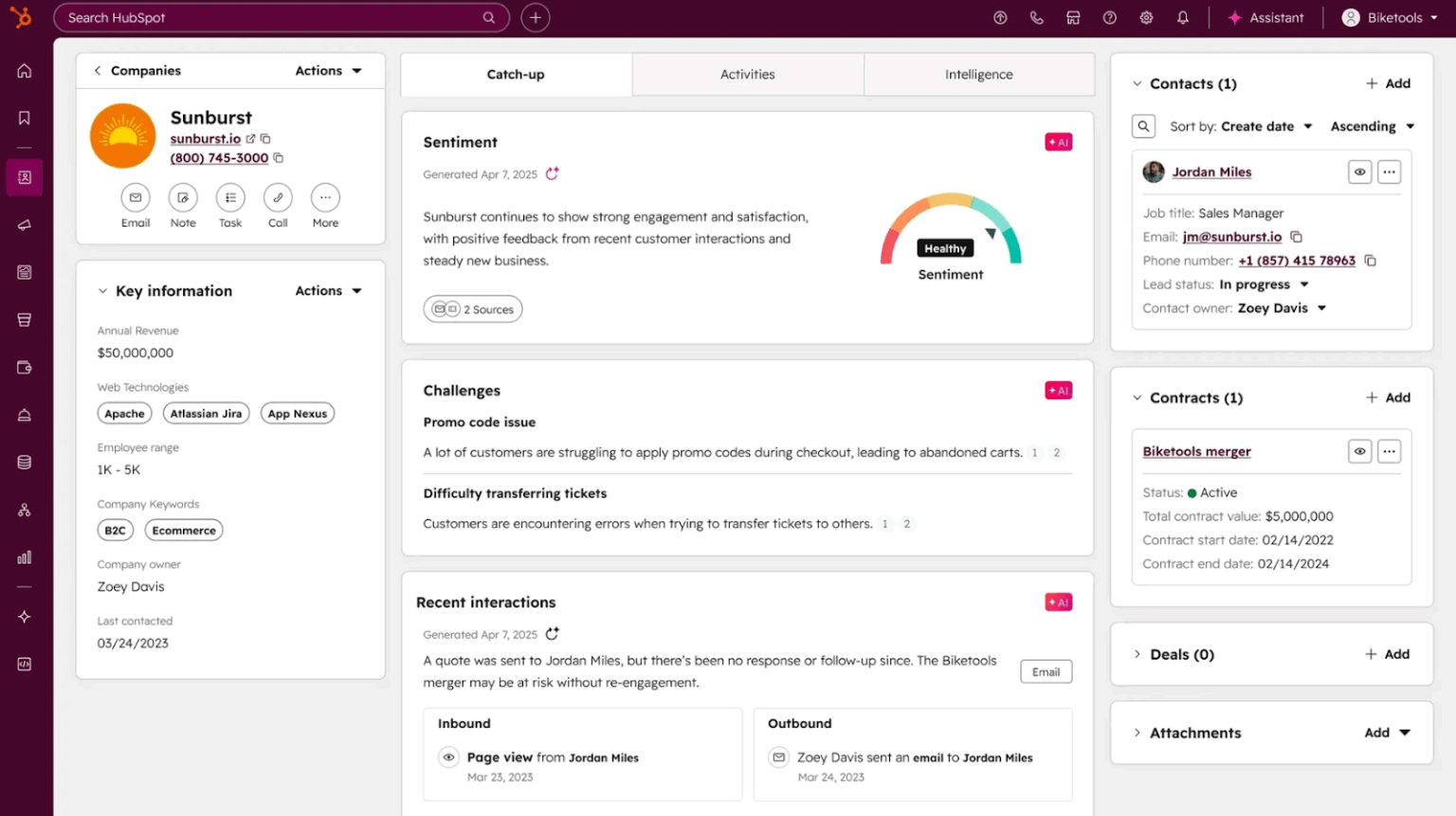Preview the Biketools merger contract
Screen dimensions: 1456x816
coord(1360,451)
